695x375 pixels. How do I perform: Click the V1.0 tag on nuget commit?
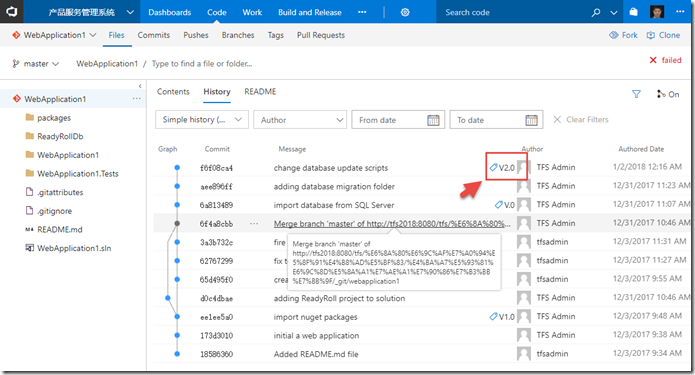pyautogui.click(x=502, y=317)
